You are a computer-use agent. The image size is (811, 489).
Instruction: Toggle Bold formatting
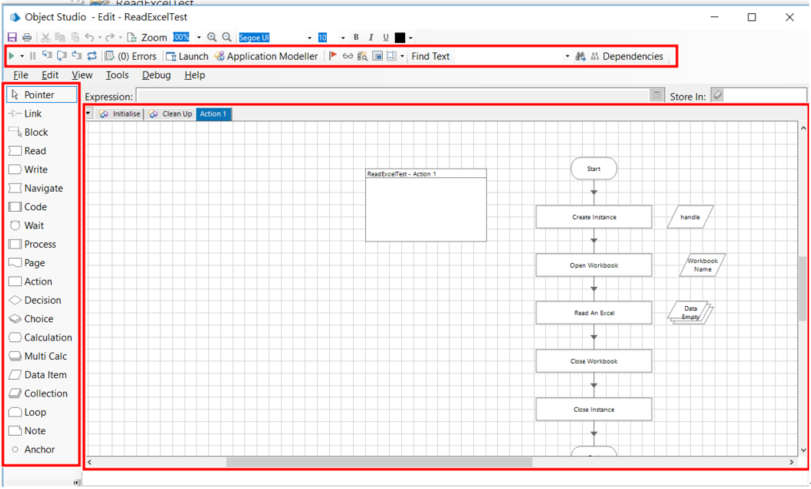coord(356,37)
